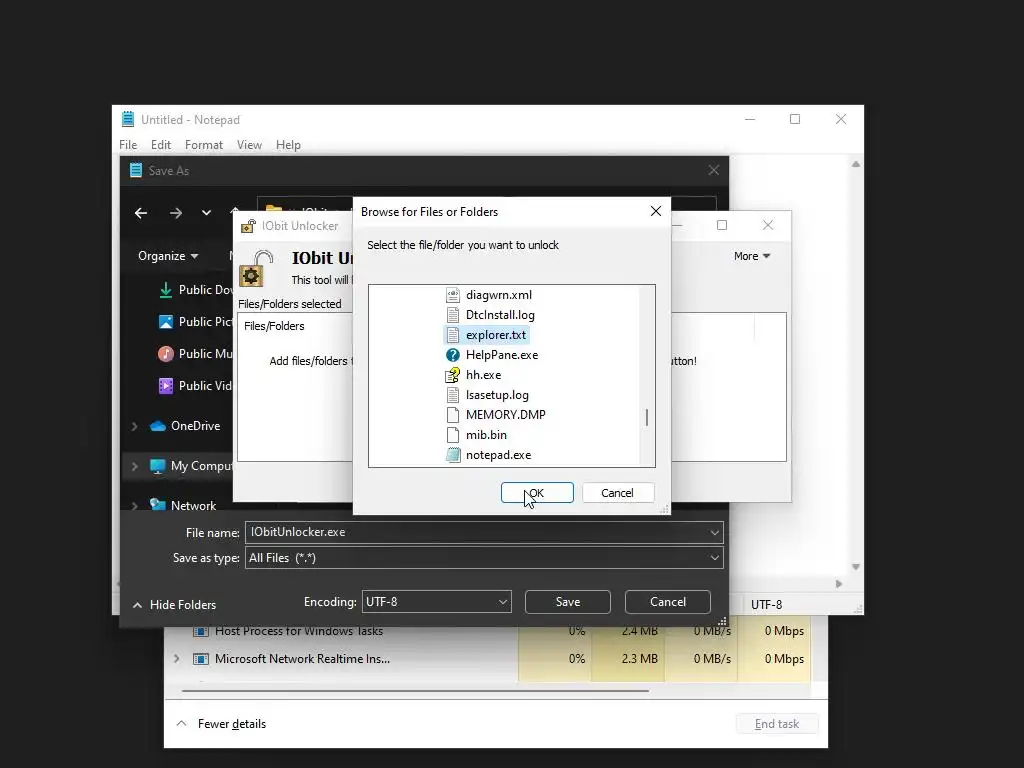Image resolution: width=1024 pixels, height=768 pixels.
Task: Expand Microsoft Network Realtime Inspection row
Action: 176,659
